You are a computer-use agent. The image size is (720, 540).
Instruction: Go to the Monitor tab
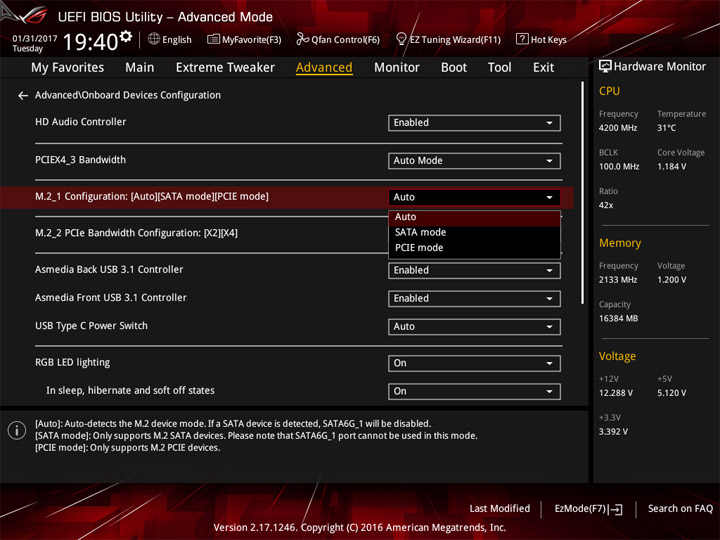(397, 68)
